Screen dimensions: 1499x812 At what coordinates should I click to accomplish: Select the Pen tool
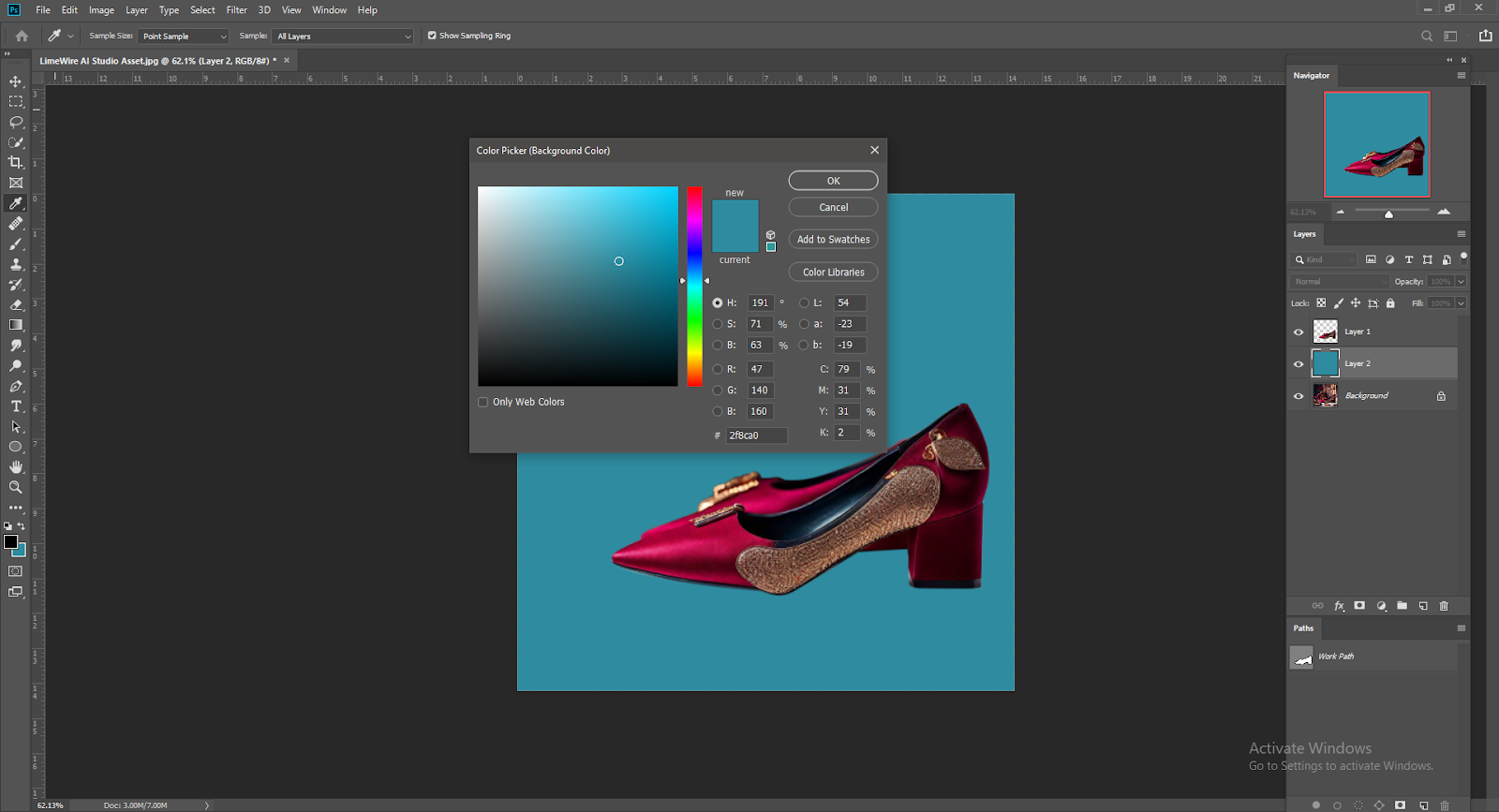(x=16, y=386)
